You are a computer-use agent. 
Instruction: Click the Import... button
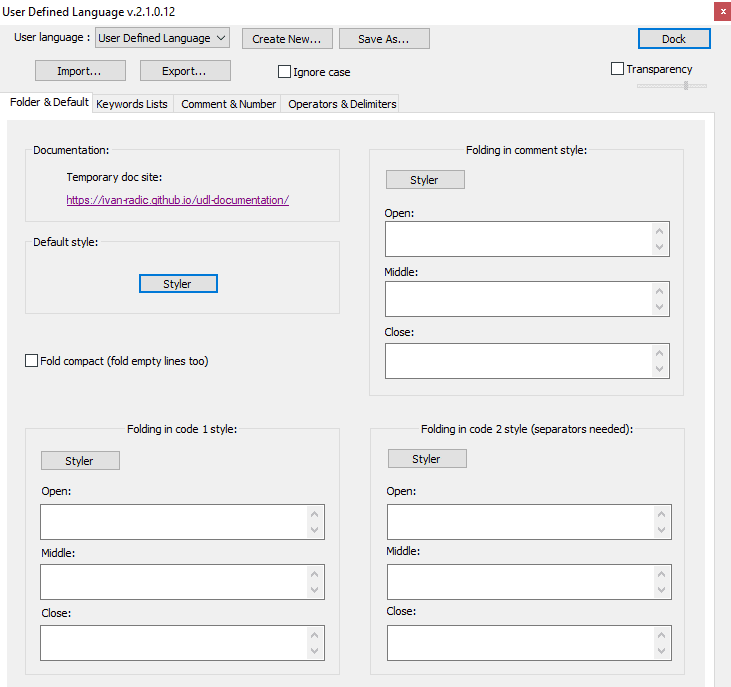(x=80, y=71)
